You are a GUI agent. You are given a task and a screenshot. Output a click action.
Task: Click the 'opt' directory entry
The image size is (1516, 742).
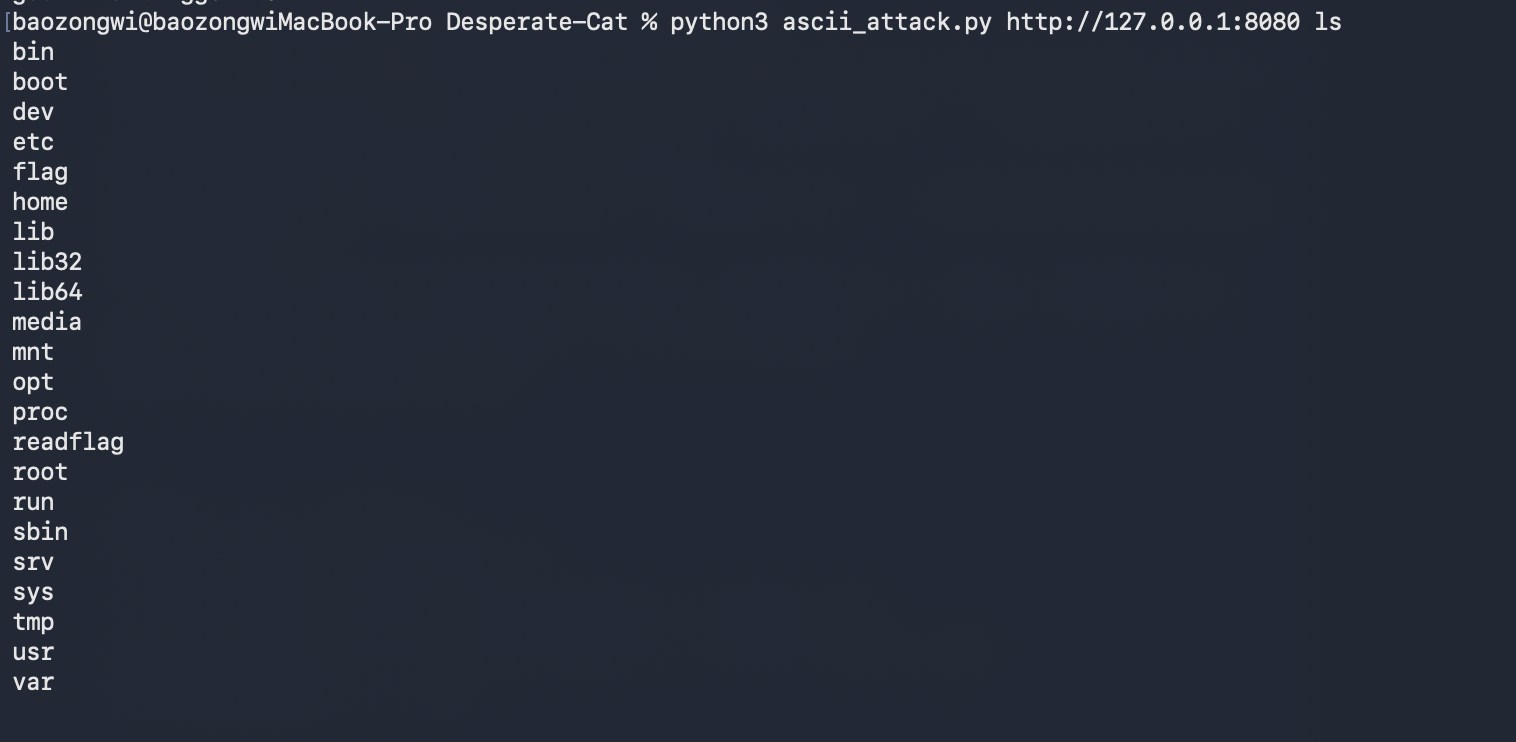click(33, 382)
